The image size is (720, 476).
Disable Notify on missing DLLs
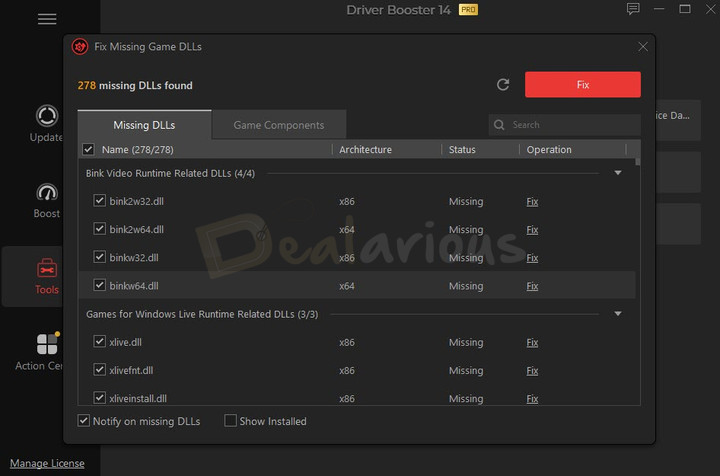tap(84, 420)
